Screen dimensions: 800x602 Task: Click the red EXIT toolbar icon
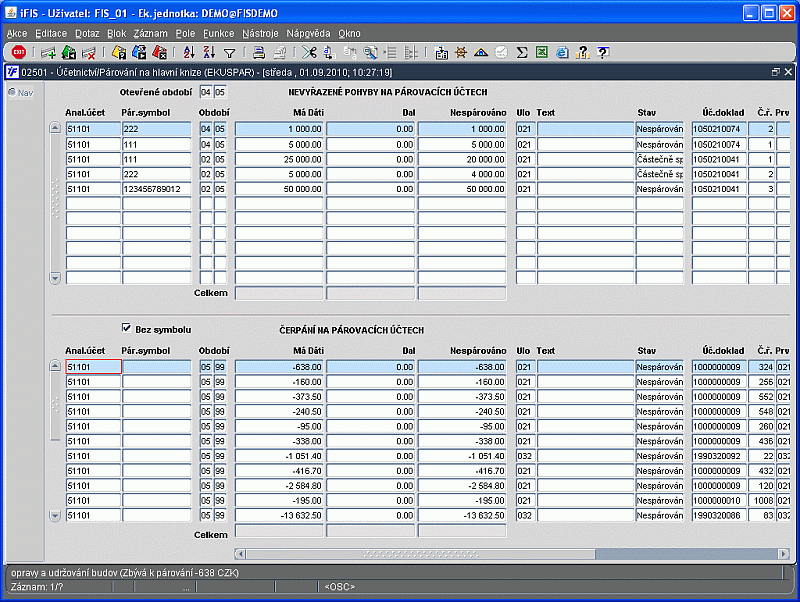point(19,53)
